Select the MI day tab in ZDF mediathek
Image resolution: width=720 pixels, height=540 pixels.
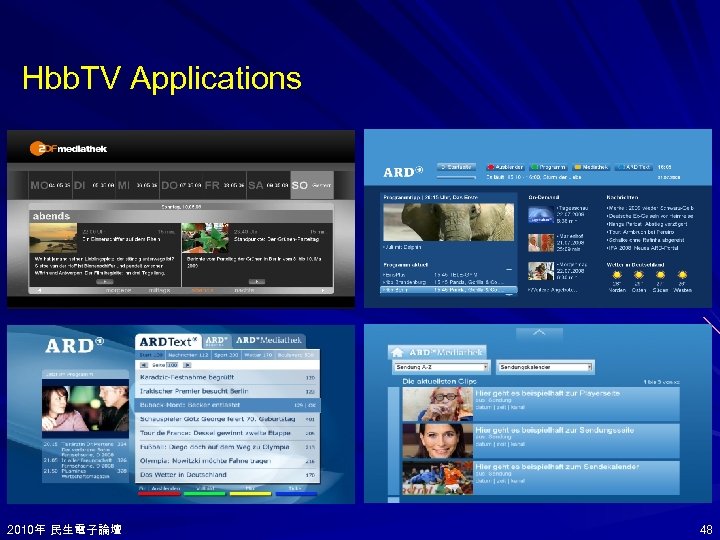click(137, 185)
